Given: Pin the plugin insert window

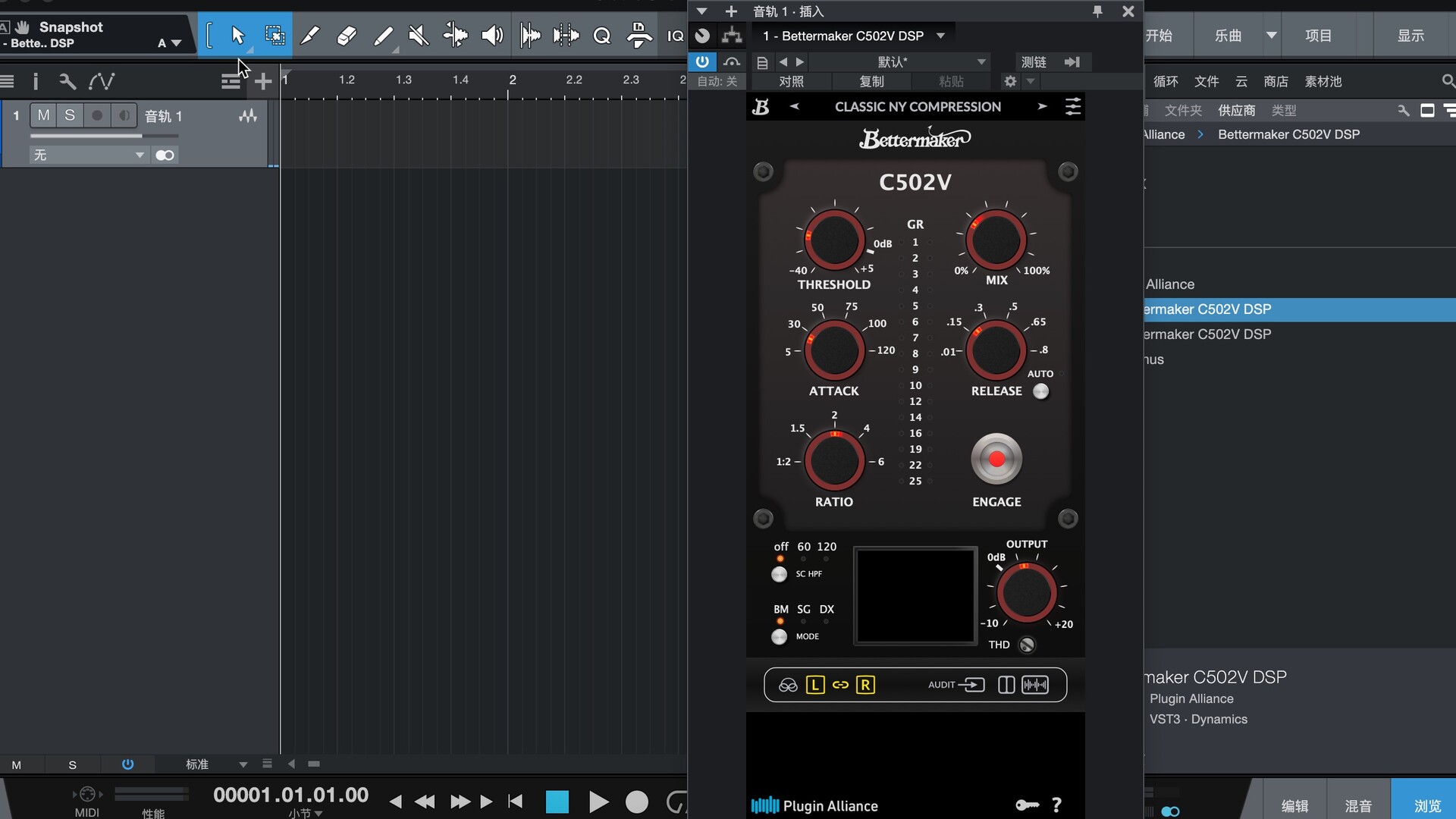Looking at the screenshot, I should pyautogui.click(x=1097, y=11).
